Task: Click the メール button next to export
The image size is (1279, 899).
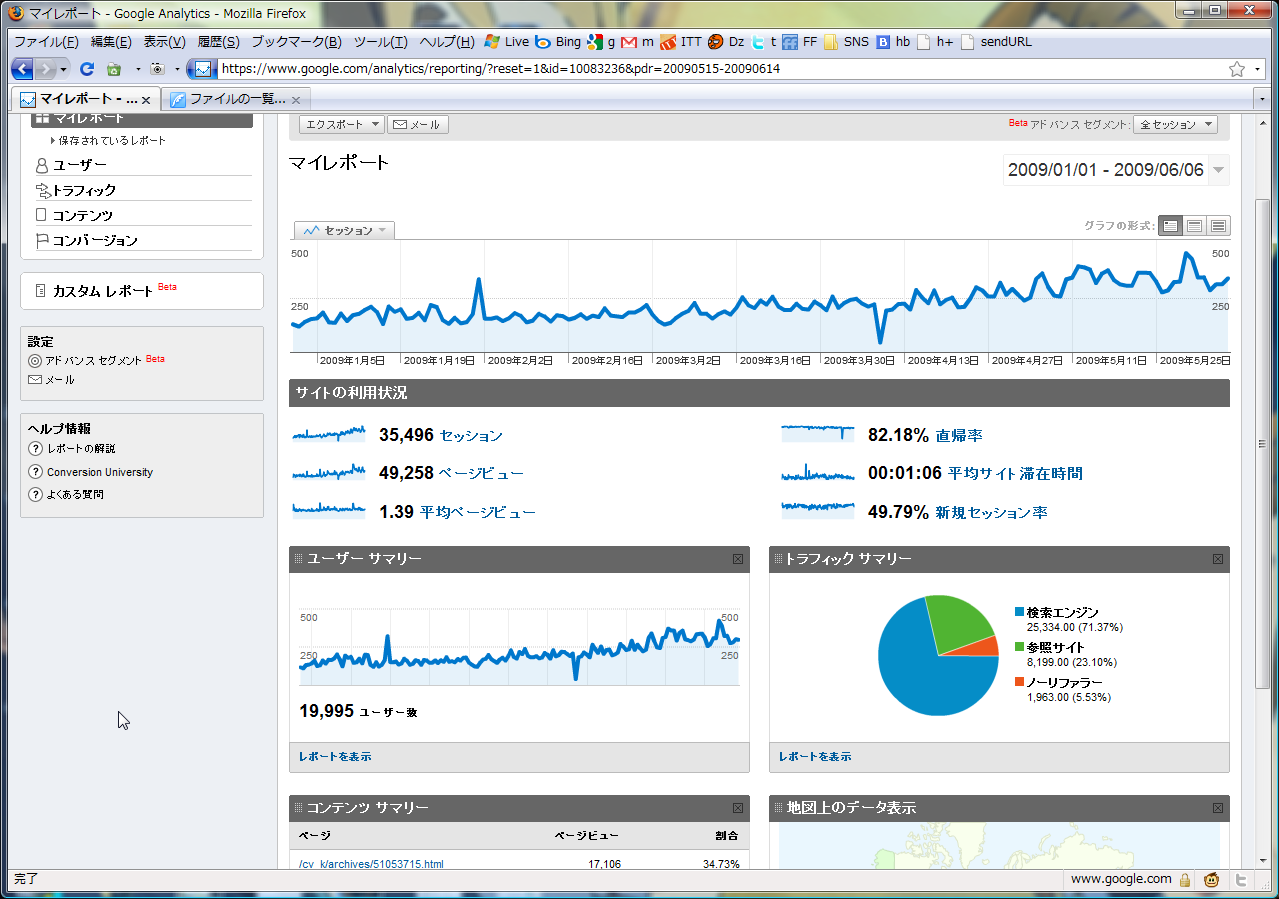Action: click(x=418, y=125)
